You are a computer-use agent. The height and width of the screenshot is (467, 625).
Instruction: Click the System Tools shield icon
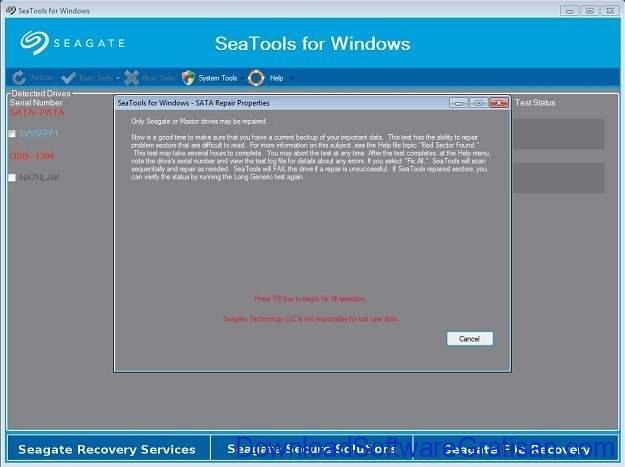click(188, 78)
